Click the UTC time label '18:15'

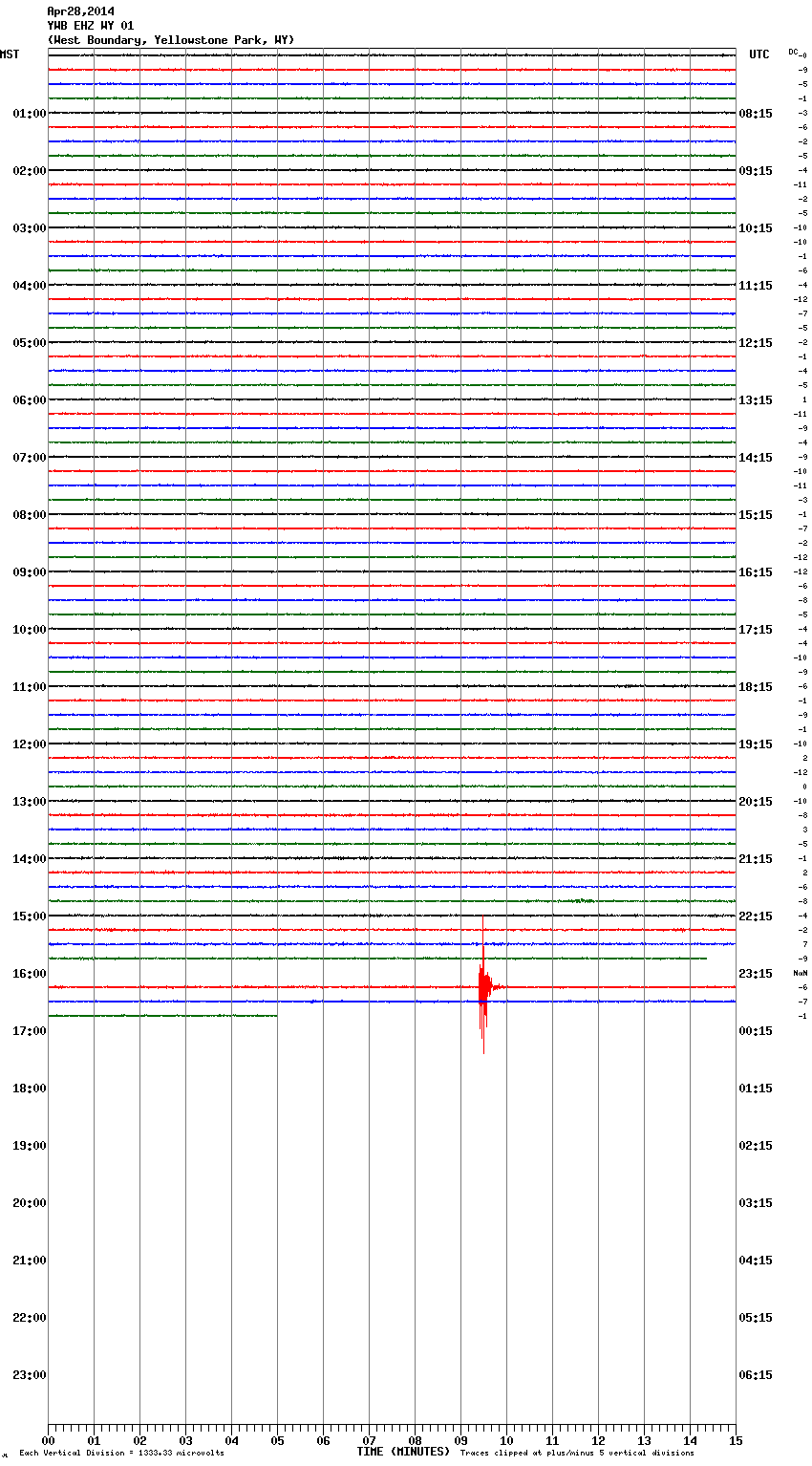(x=756, y=687)
